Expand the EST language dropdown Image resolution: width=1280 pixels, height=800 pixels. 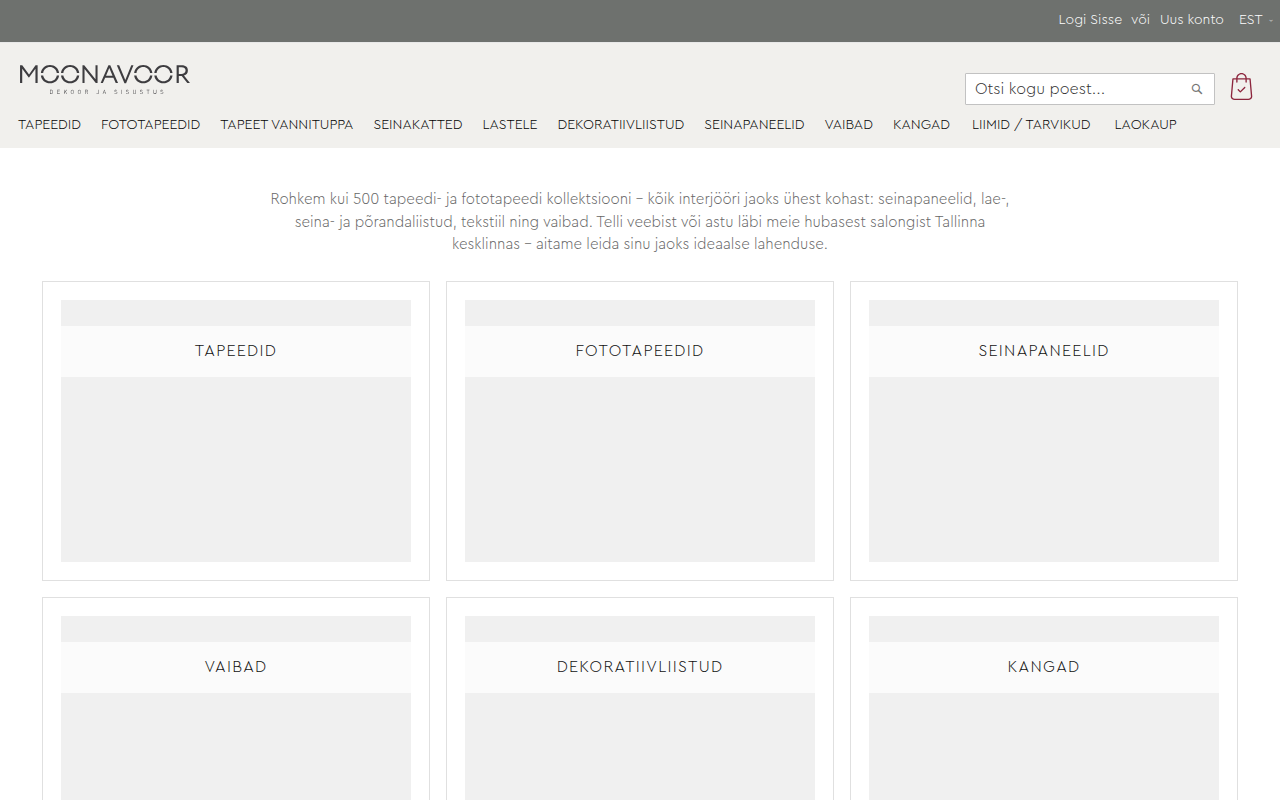point(1256,20)
